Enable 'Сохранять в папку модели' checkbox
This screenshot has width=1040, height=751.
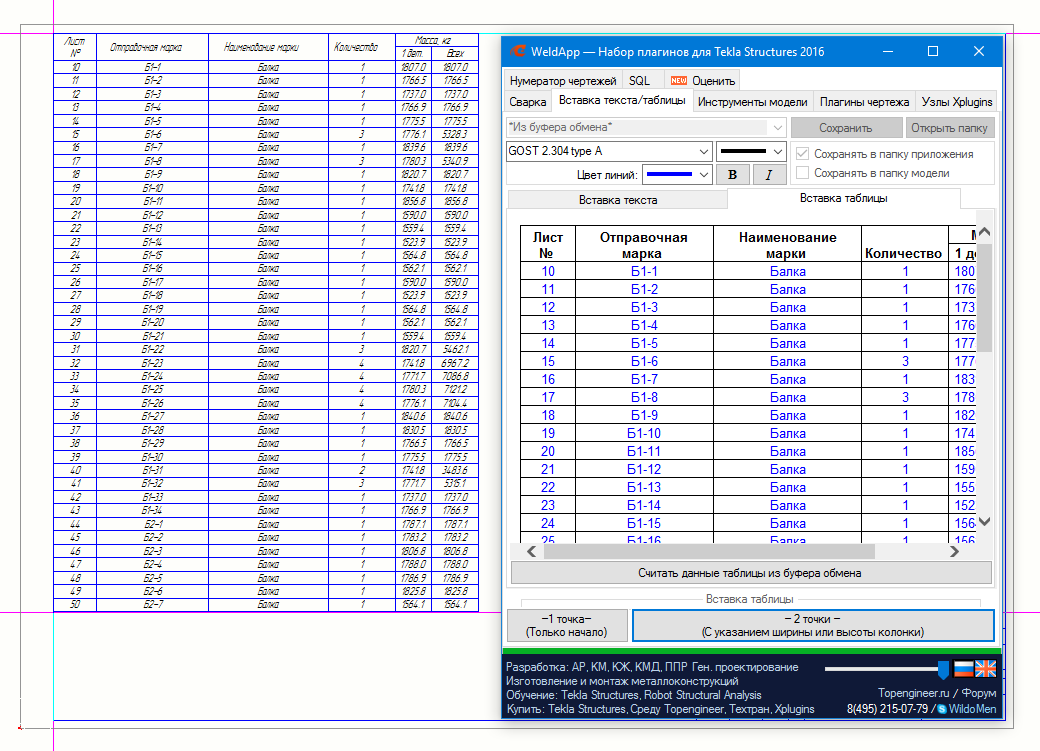[x=802, y=173]
